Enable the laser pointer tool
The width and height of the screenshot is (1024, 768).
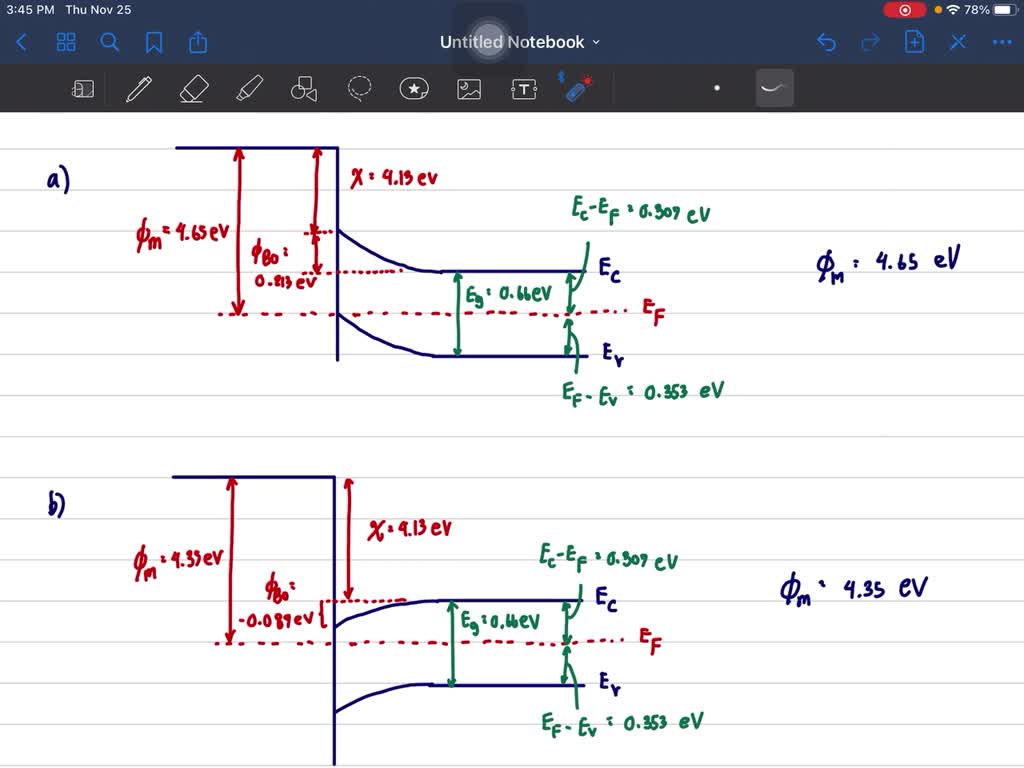point(577,88)
